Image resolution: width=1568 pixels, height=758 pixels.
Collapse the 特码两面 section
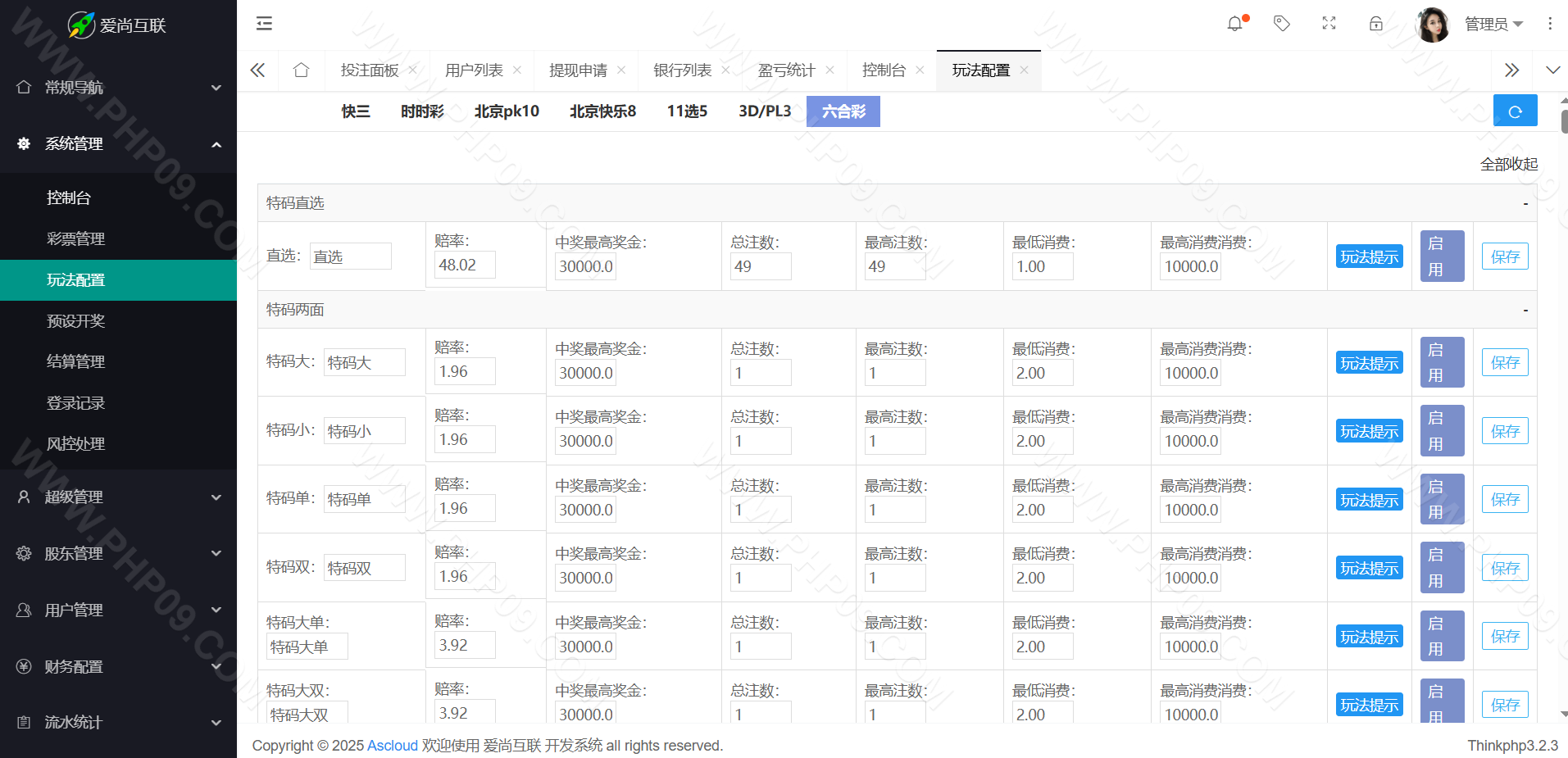tap(1525, 310)
